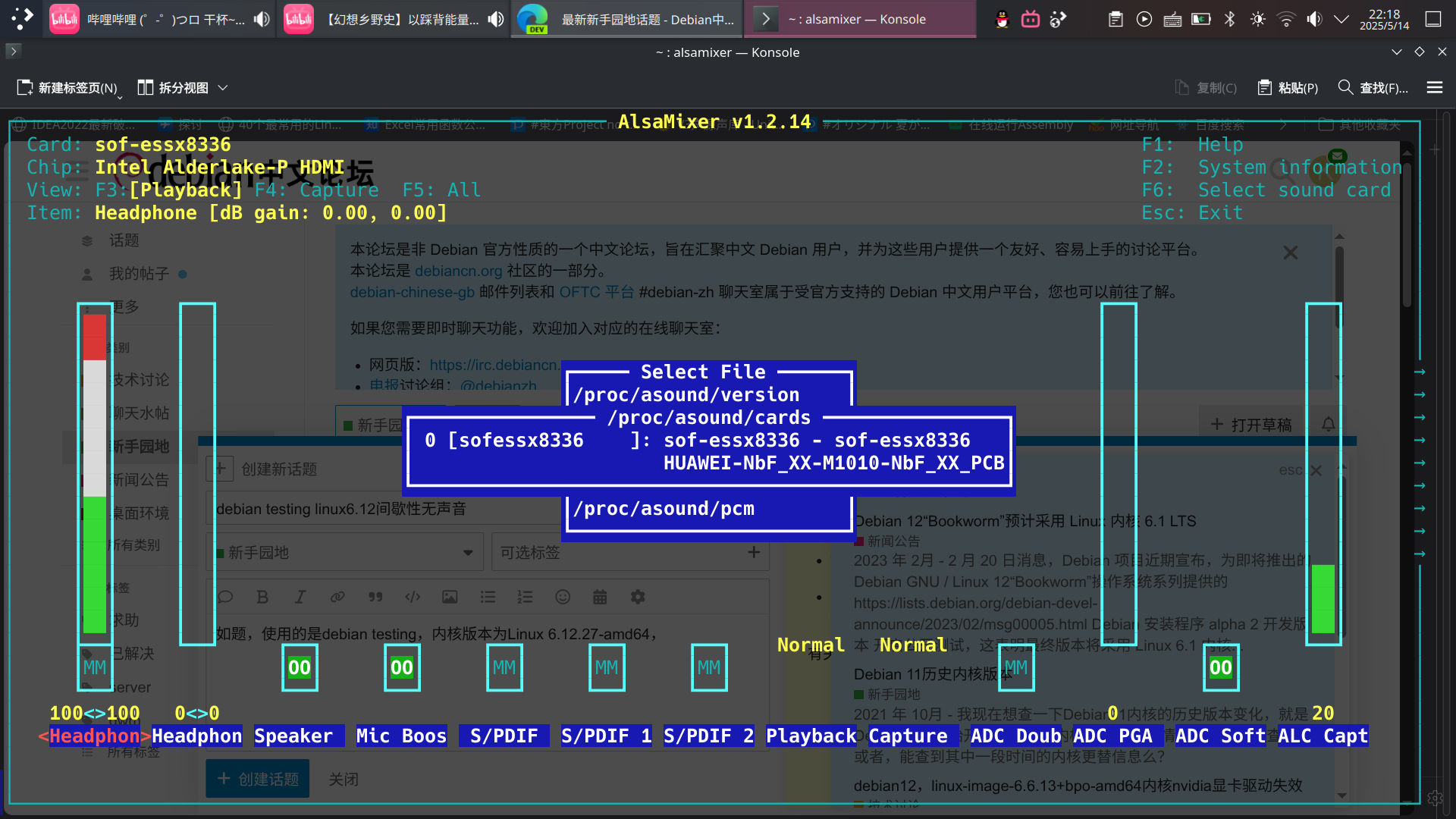
Task: Open the clipboard tray icon
Action: 1116,19
